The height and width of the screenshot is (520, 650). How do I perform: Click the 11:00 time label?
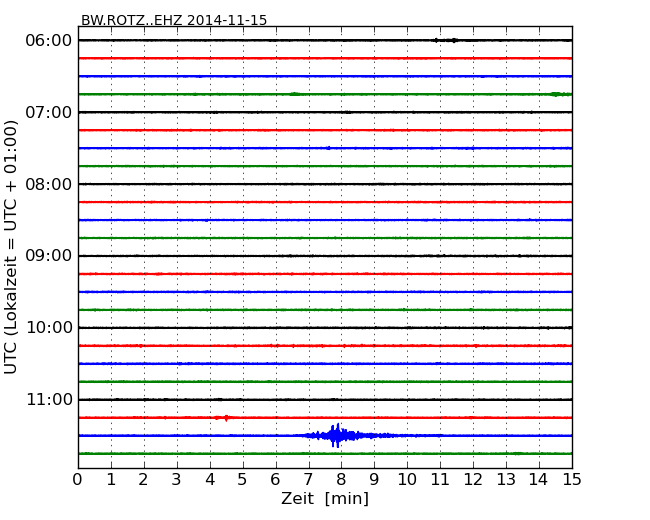(49, 399)
